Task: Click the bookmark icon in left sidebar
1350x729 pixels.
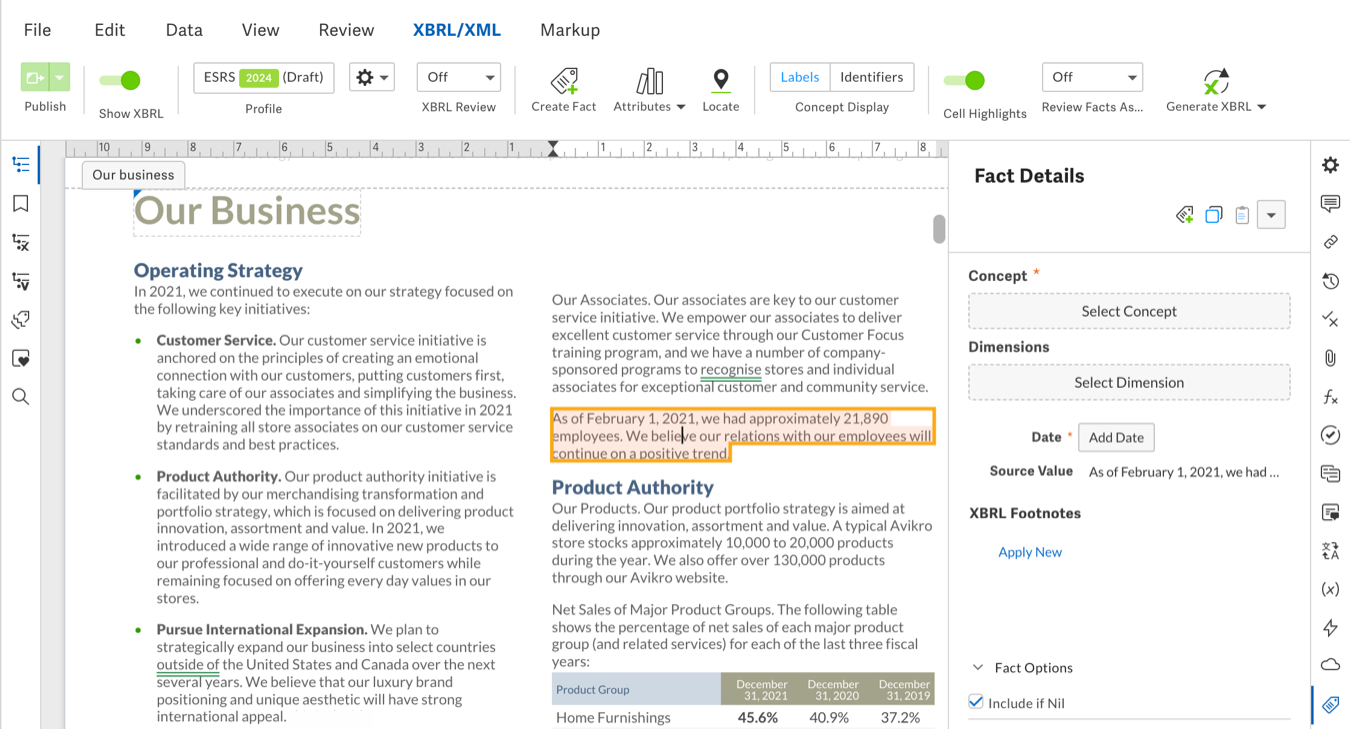Action: tap(20, 204)
